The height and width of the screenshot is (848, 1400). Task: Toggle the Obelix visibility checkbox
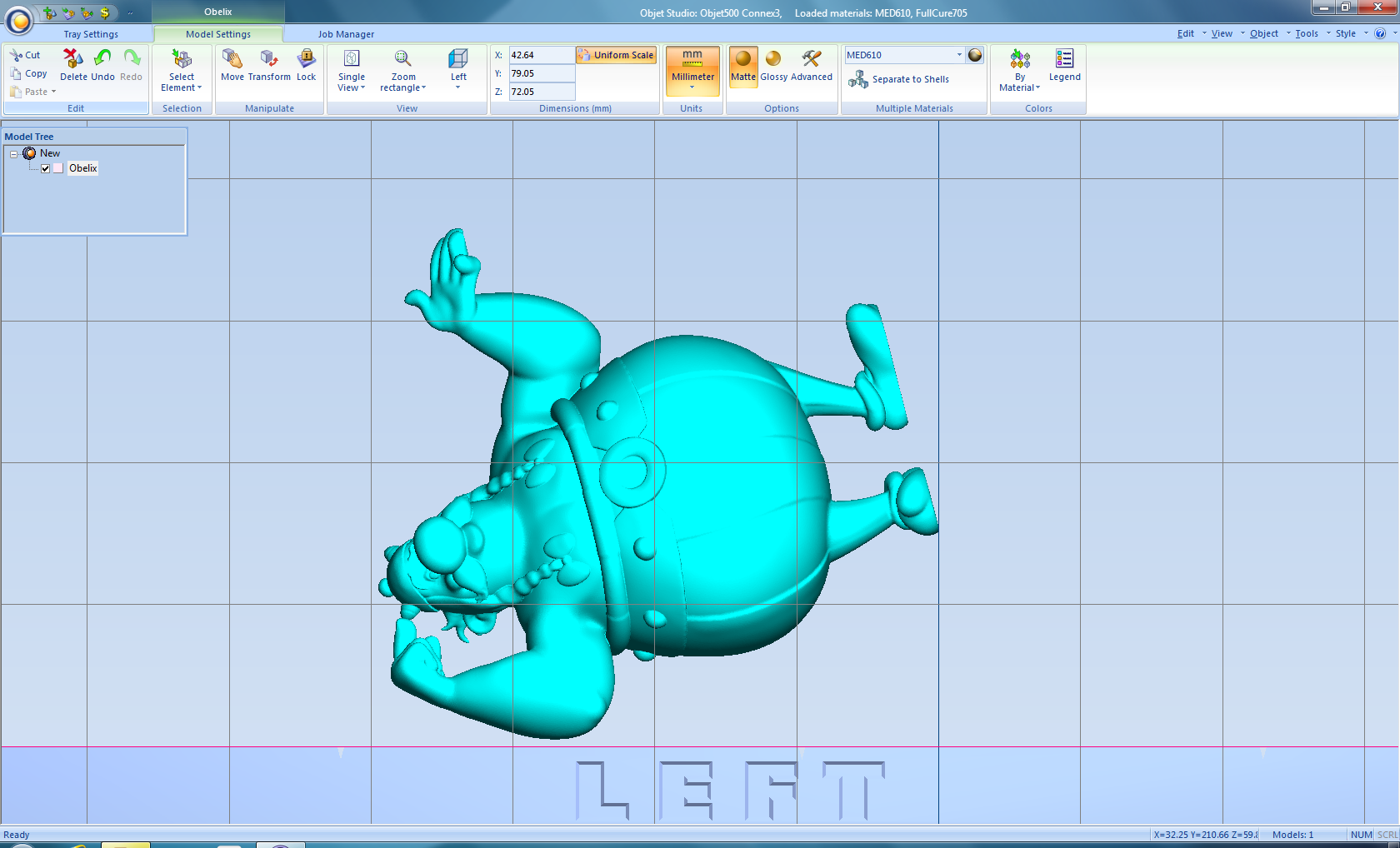[45, 168]
